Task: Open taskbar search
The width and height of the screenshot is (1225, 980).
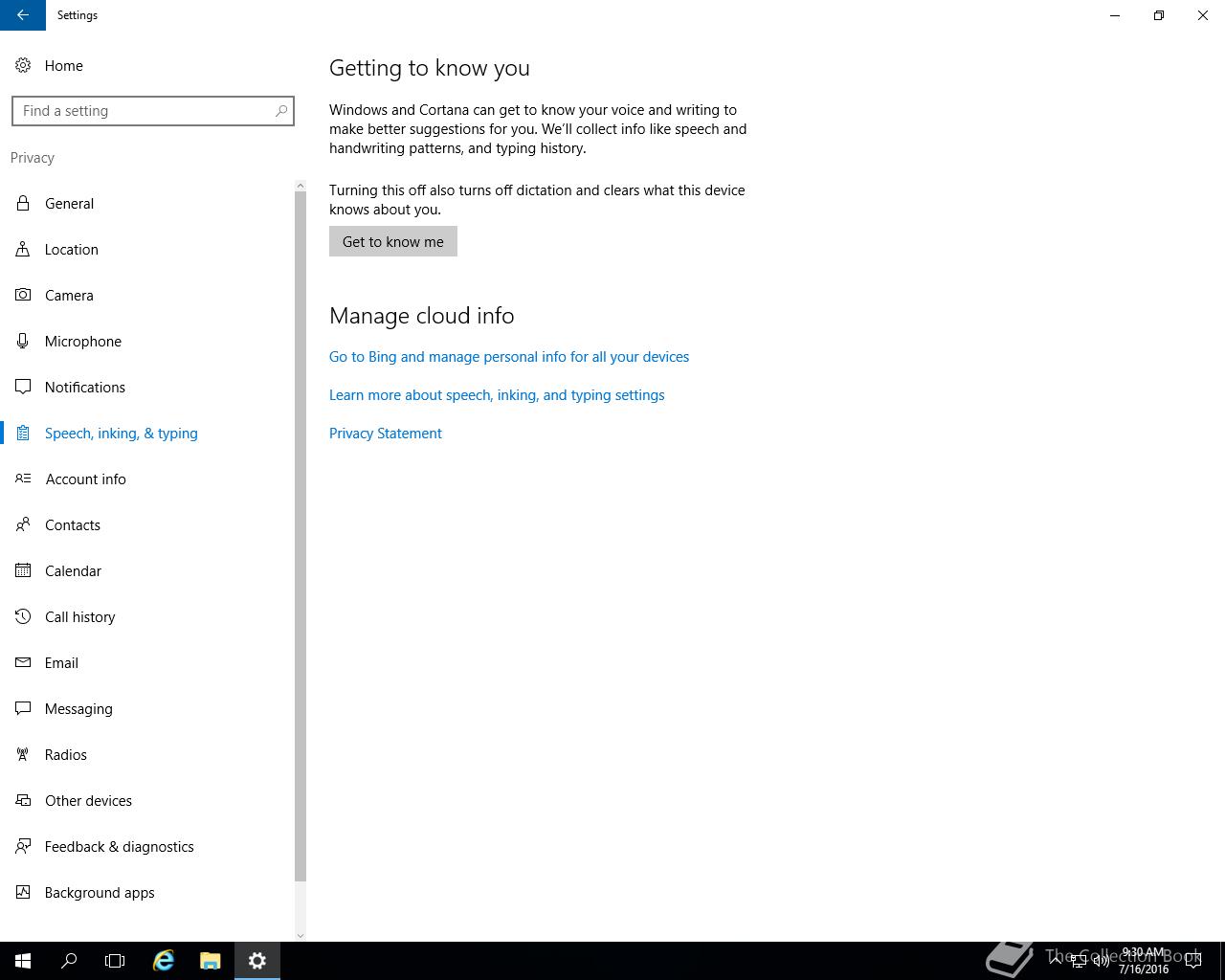Action: [69, 961]
